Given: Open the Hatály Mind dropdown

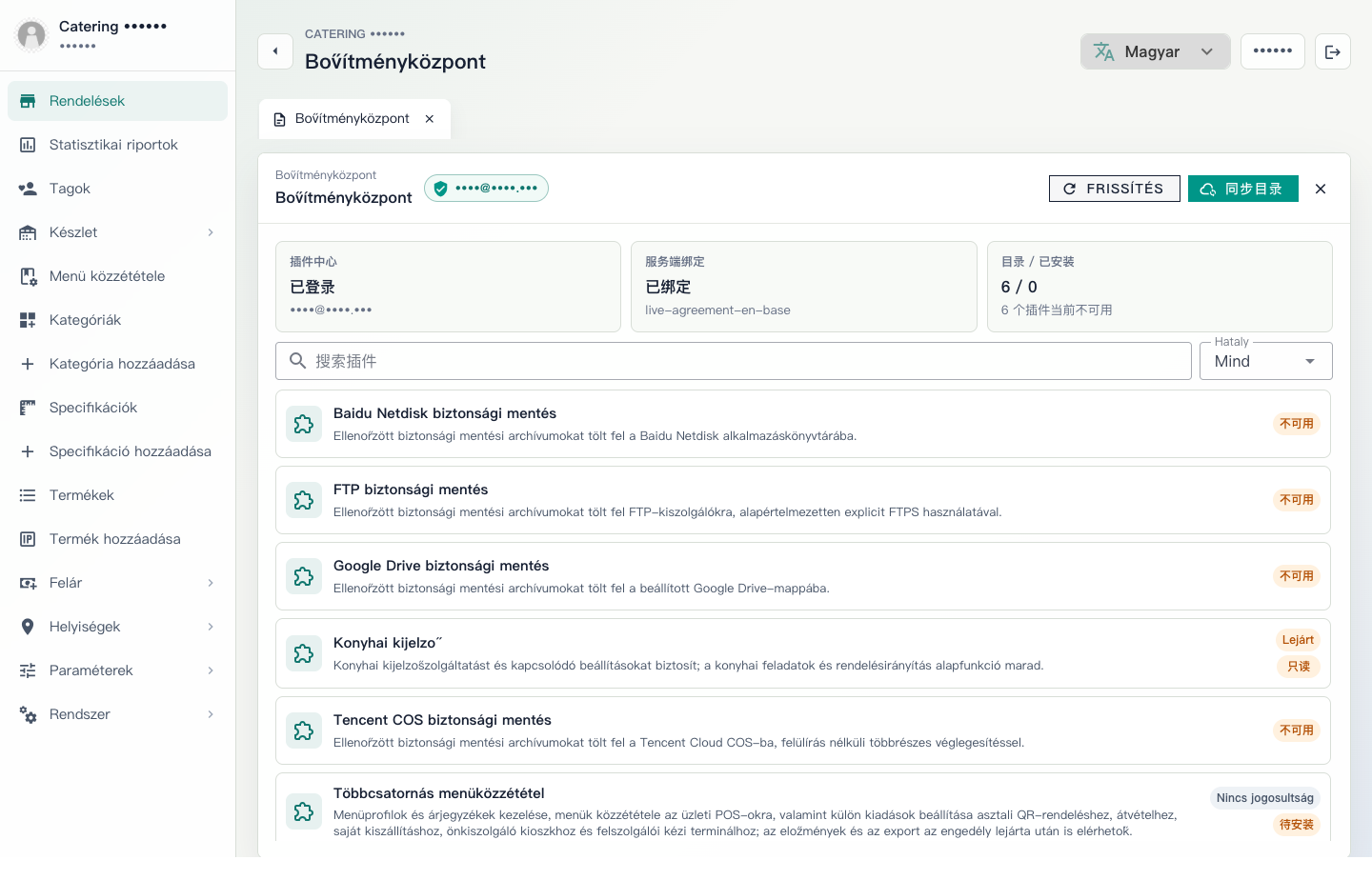Looking at the screenshot, I should pos(1266,361).
